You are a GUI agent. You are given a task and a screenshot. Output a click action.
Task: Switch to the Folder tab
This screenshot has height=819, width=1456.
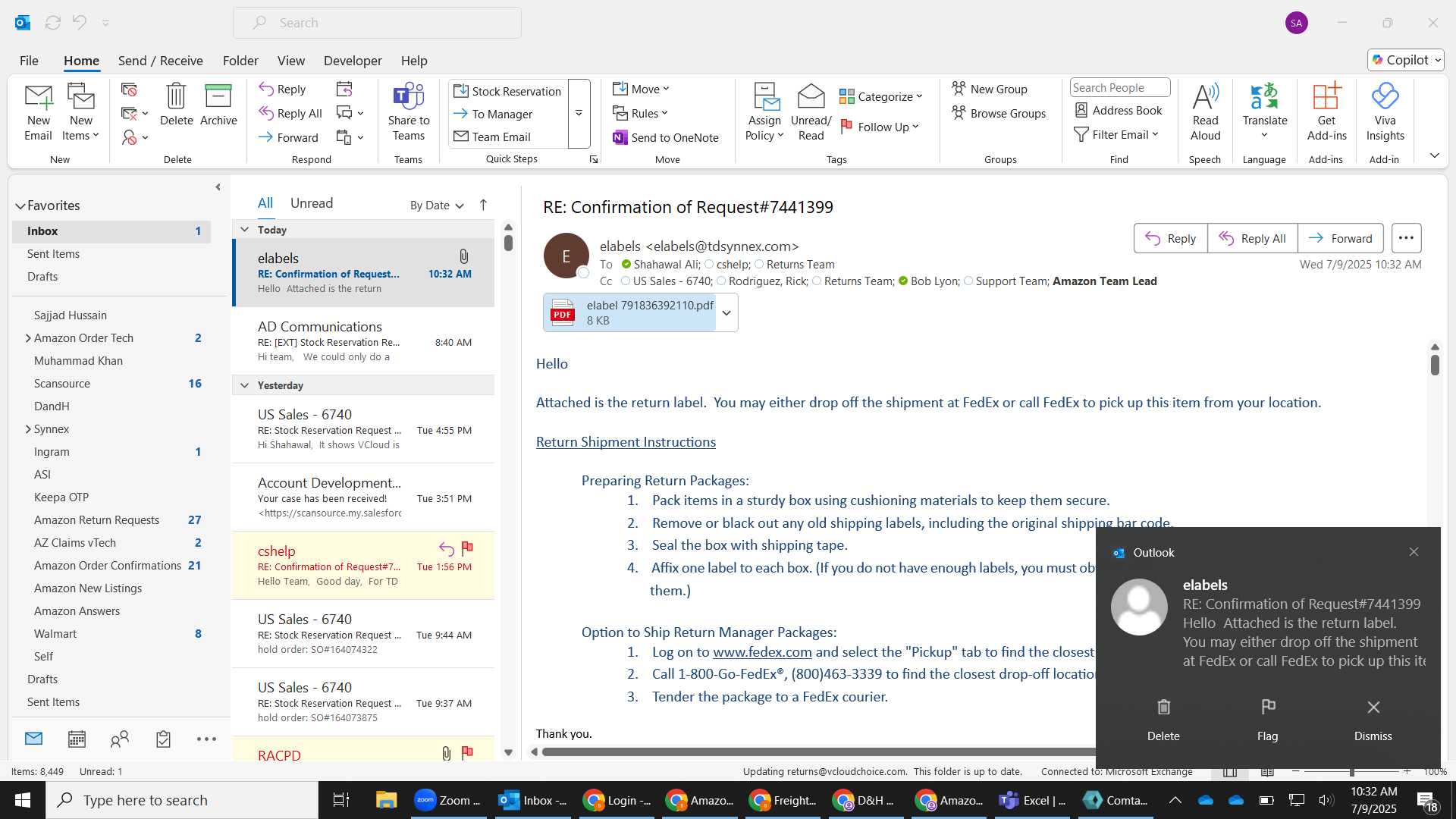click(x=240, y=61)
